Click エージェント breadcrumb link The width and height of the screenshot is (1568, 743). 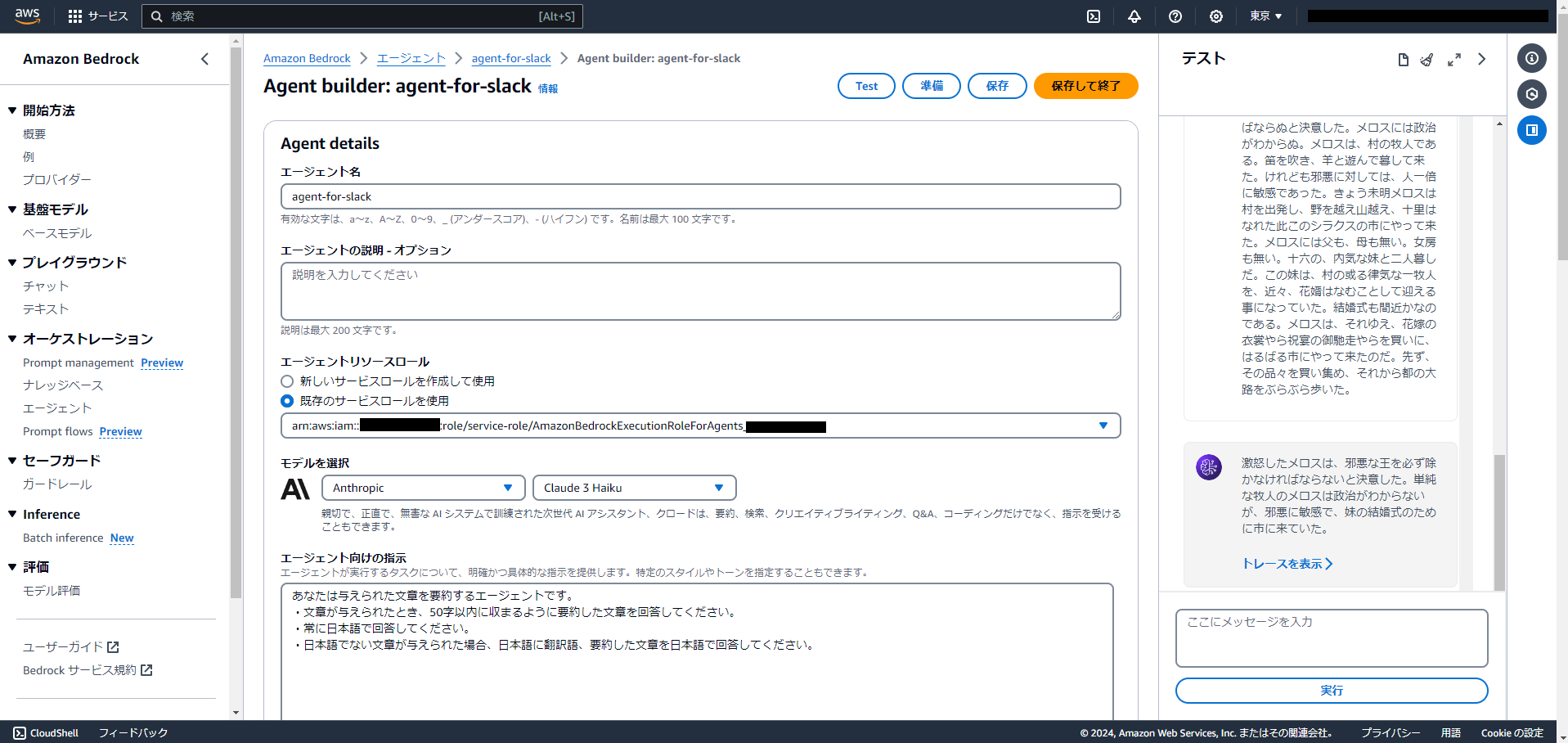[x=411, y=58]
